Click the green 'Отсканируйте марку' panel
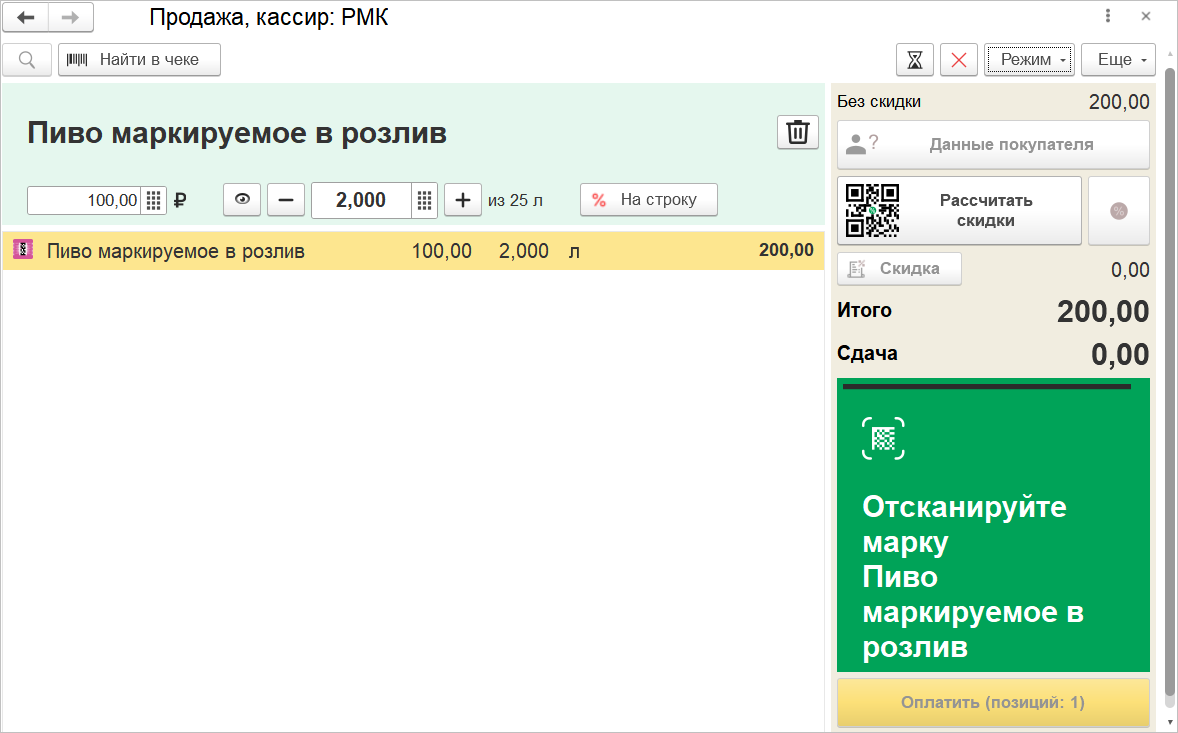 point(993,525)
